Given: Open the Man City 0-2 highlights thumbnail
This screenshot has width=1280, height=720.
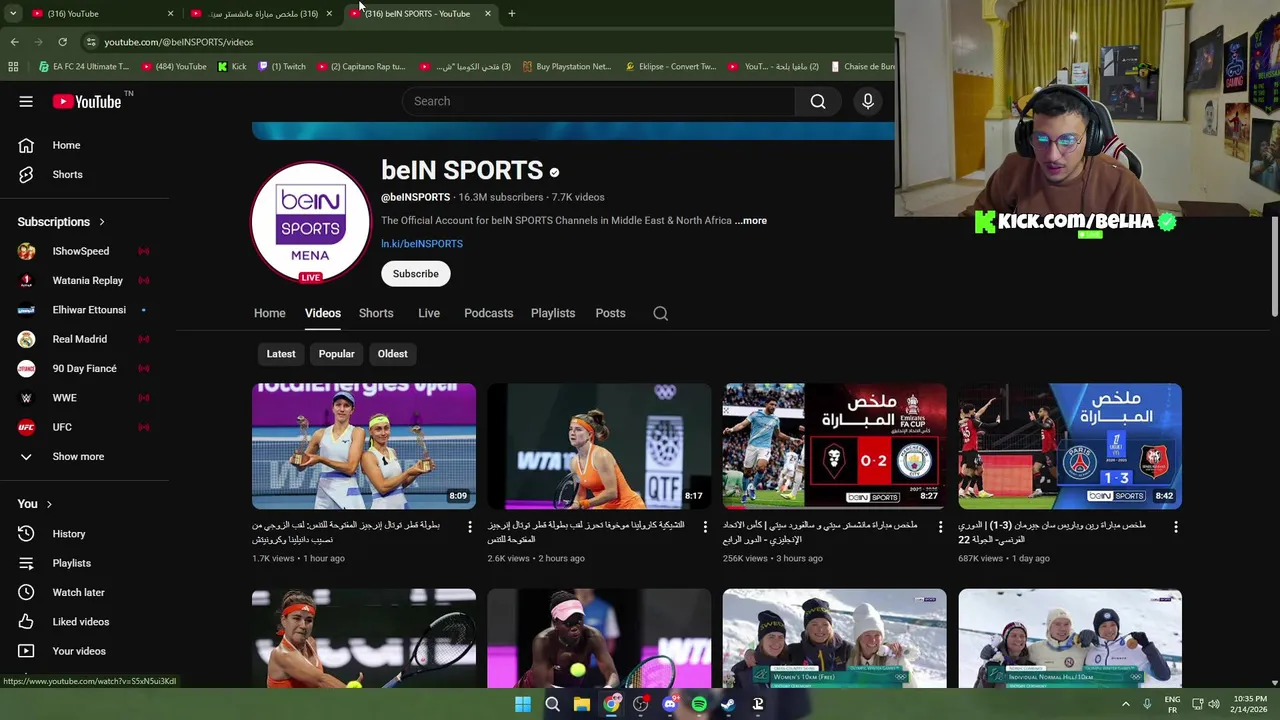Looking at the screenshot, I should 834,446.
